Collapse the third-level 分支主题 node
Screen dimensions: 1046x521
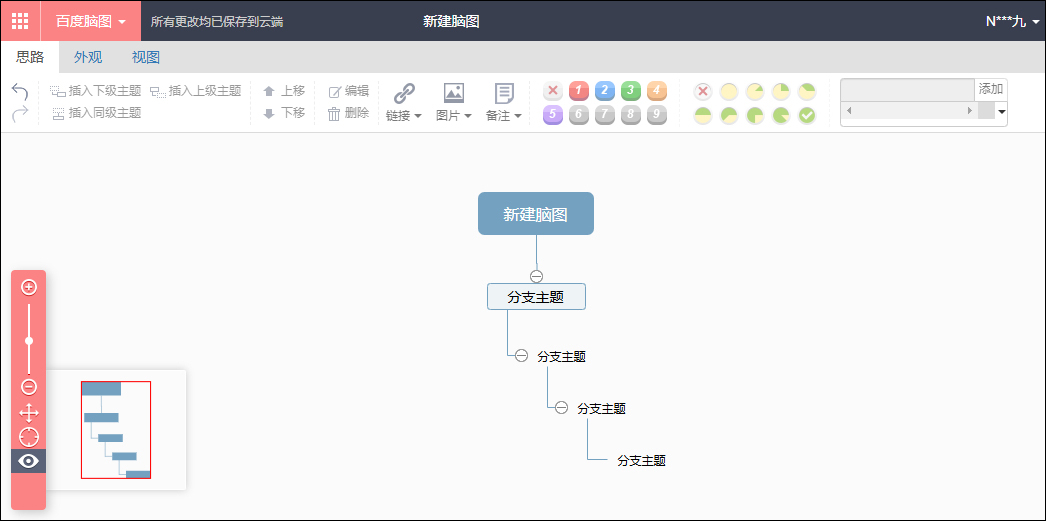562,408
